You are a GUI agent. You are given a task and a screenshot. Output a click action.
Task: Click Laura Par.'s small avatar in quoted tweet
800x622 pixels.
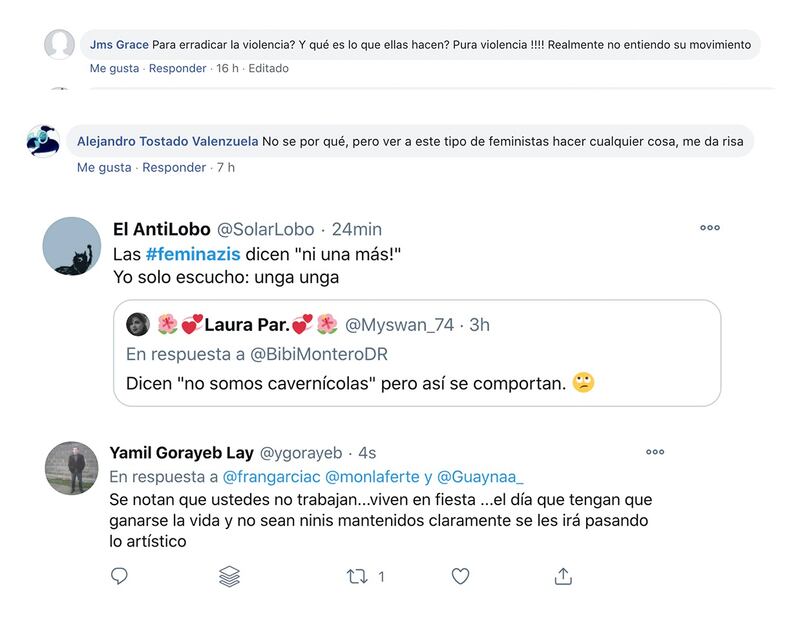pyautogui.click(x=138, y=325)
